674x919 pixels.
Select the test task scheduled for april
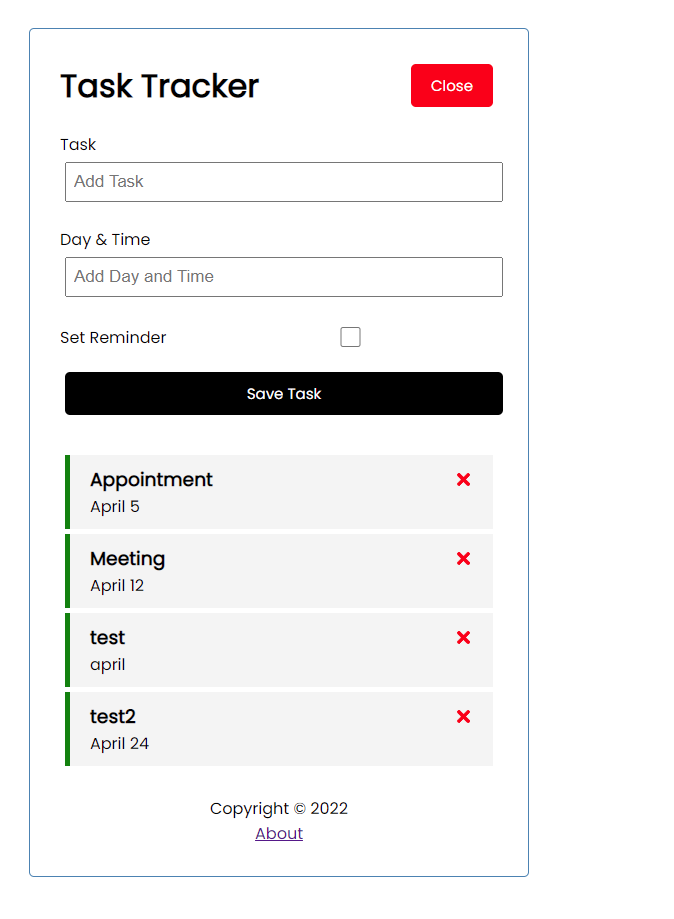point(250,649)
